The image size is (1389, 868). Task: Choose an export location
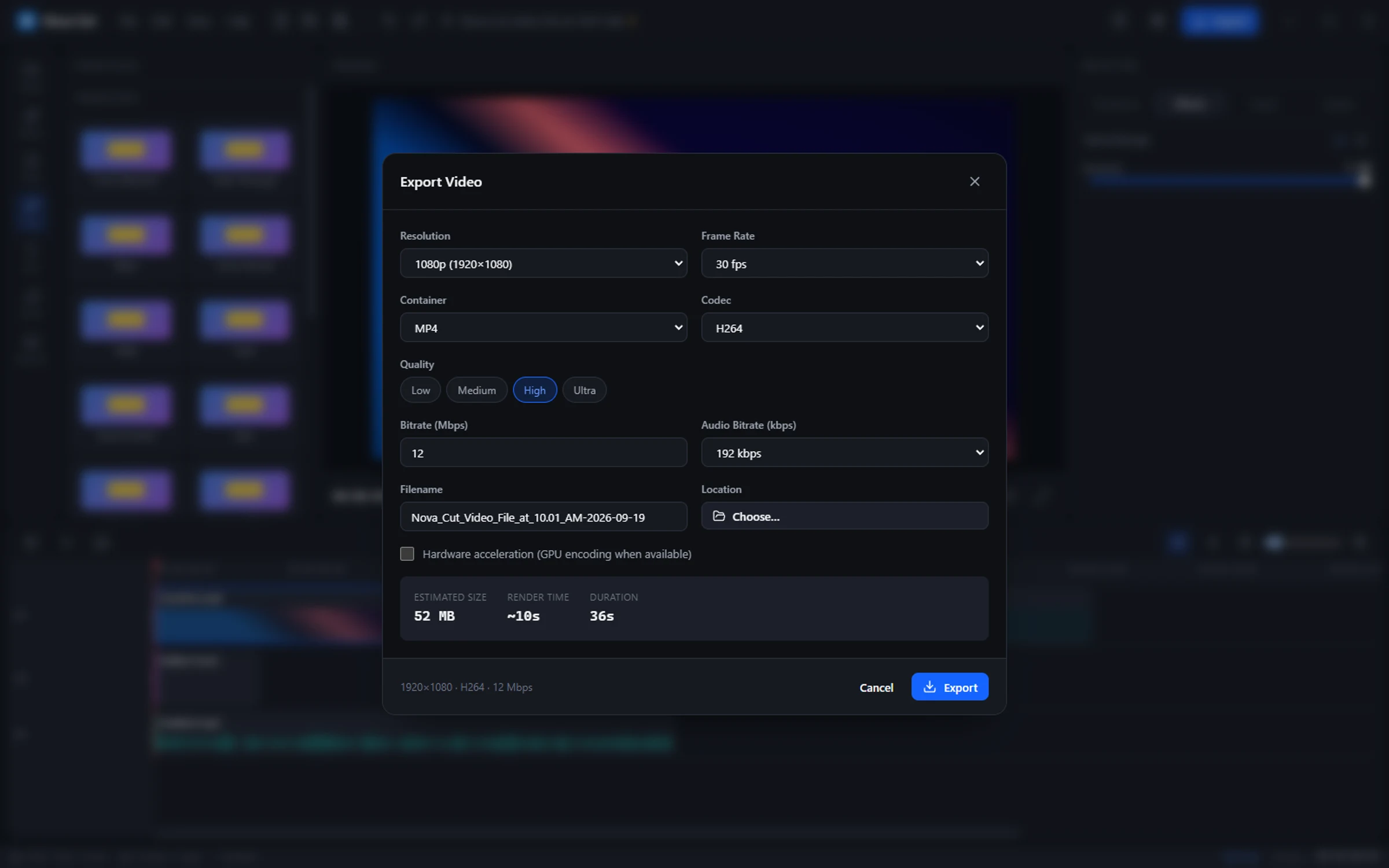[844, 516]
